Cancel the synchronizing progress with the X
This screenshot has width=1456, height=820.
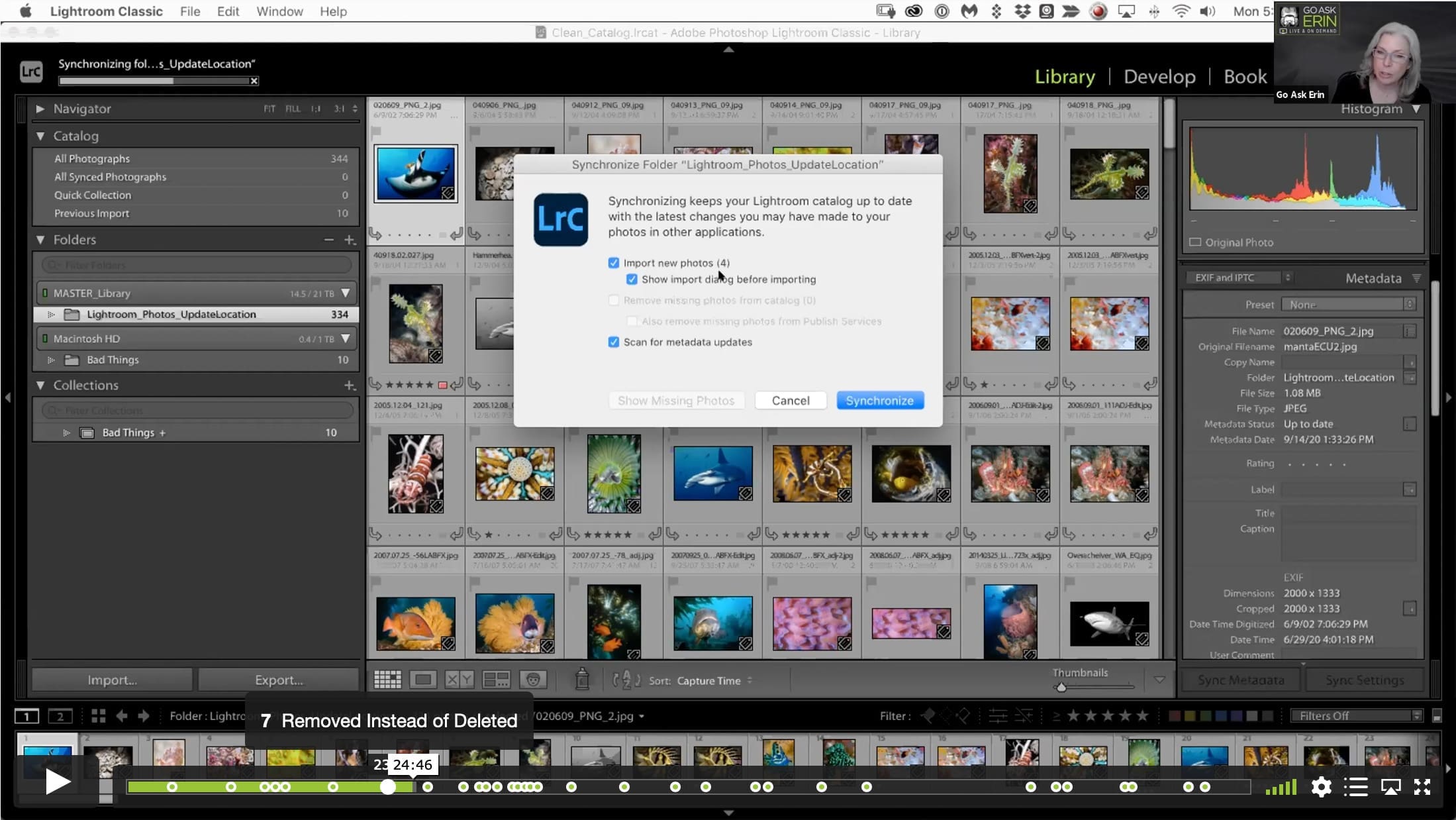coord(254,81)
